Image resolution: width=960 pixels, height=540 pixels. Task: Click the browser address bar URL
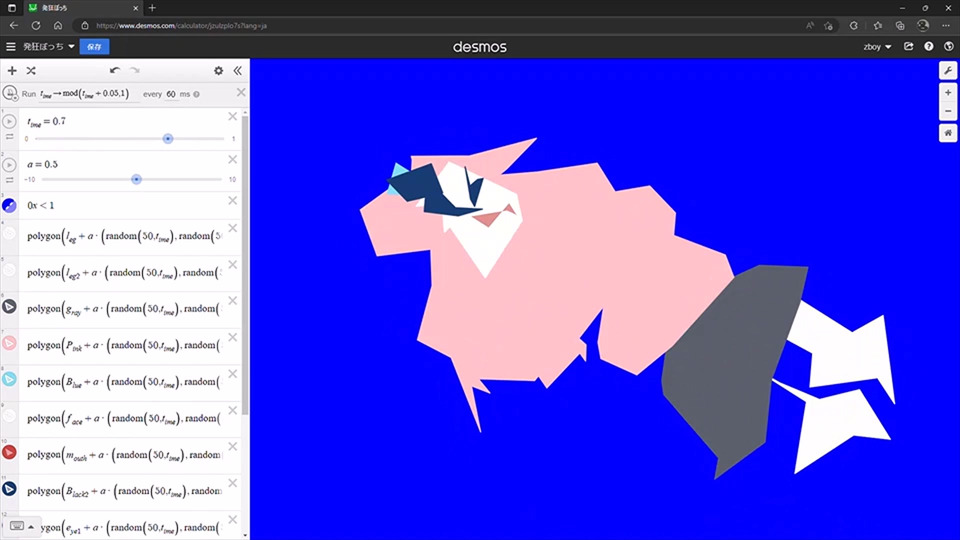(181, 26)
